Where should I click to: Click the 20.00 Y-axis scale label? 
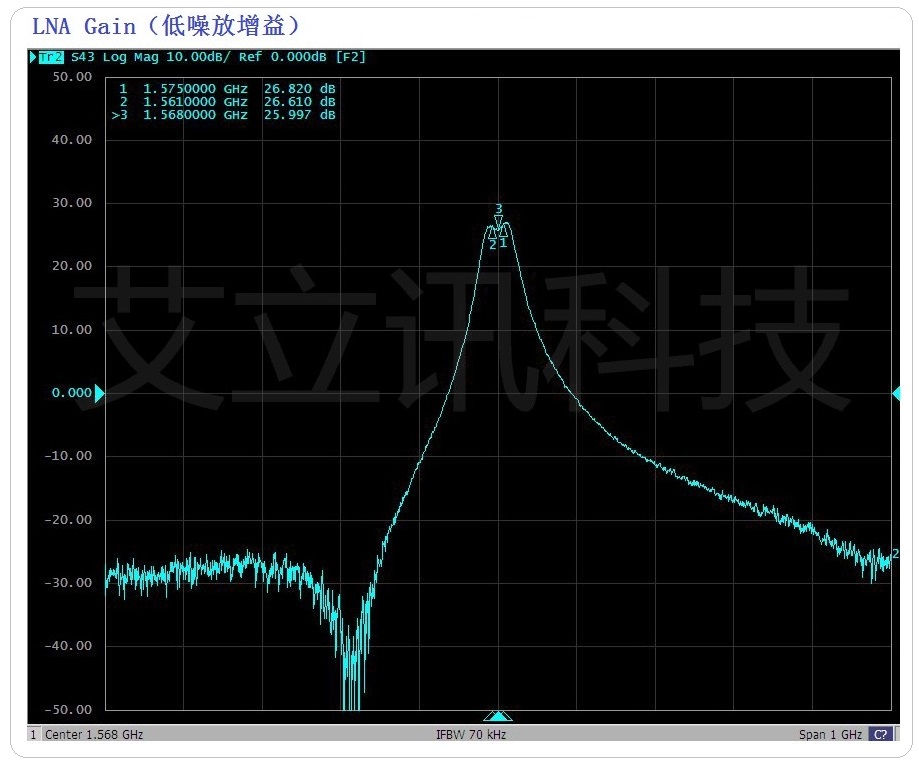coord(72,266)
